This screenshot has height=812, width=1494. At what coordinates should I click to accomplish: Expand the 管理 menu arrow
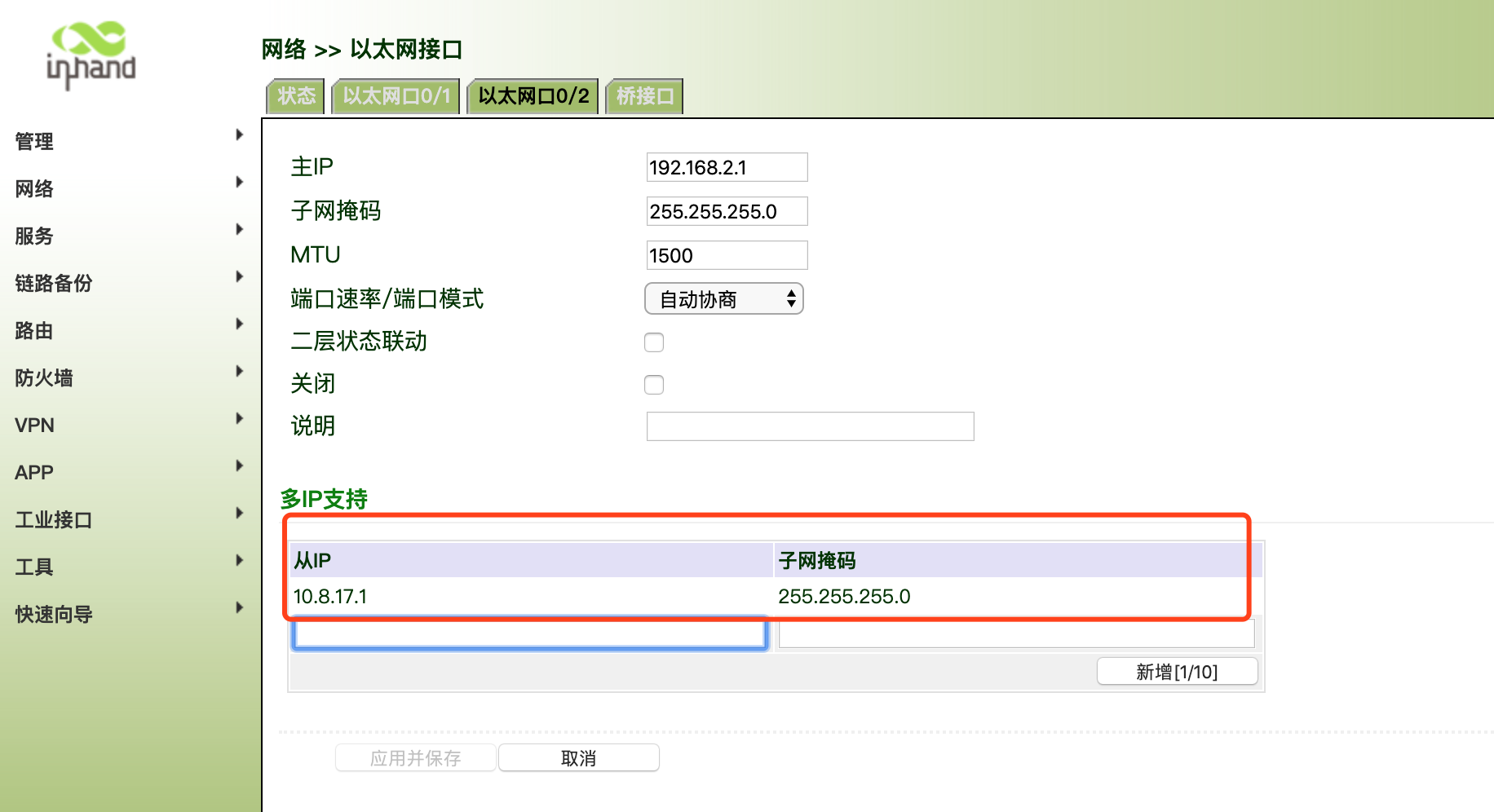(239, 135)
